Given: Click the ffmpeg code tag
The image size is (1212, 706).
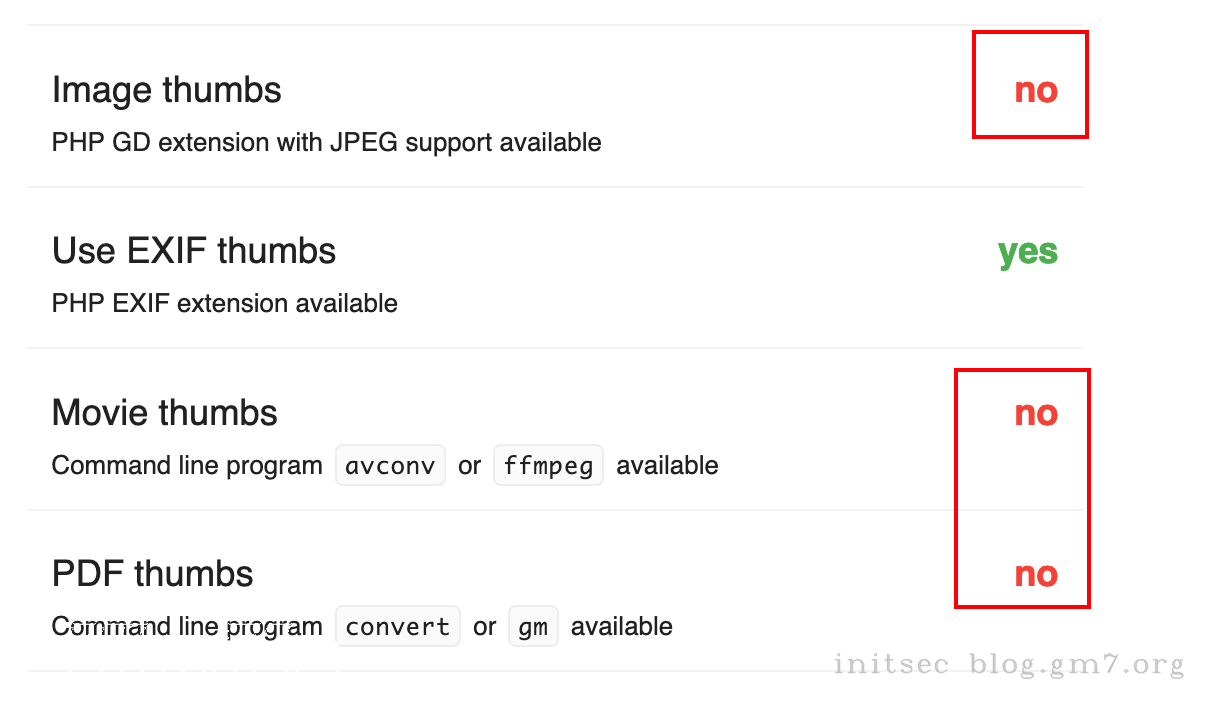Looking at the screenshot, I should pyautogui.click(x=548, y=466).
